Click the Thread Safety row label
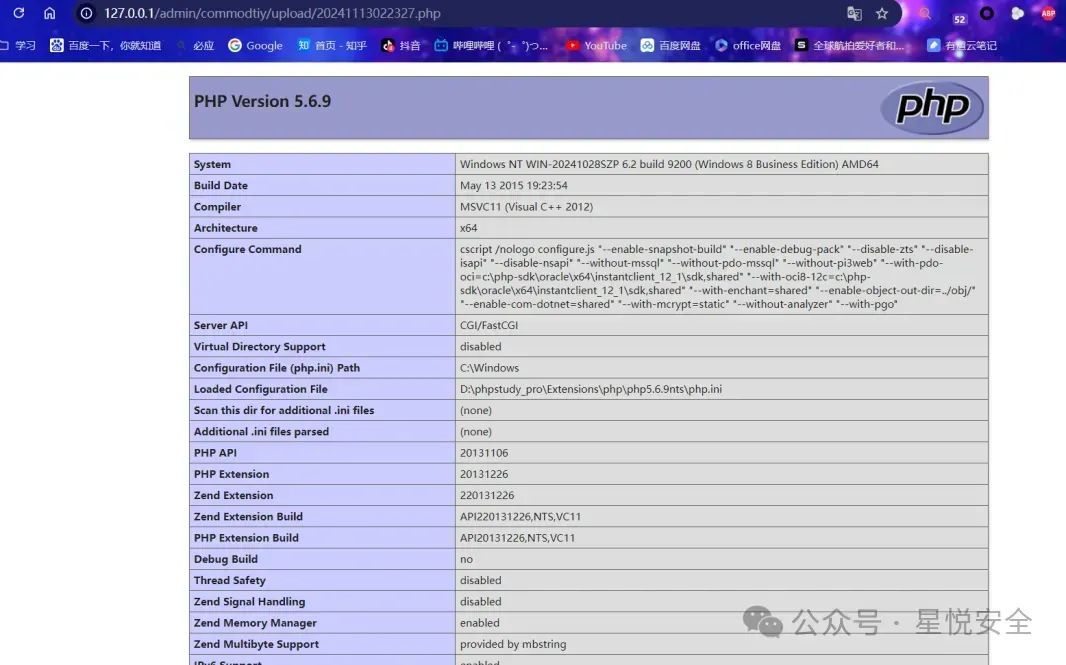1066x665 pixels. point(230,580)
